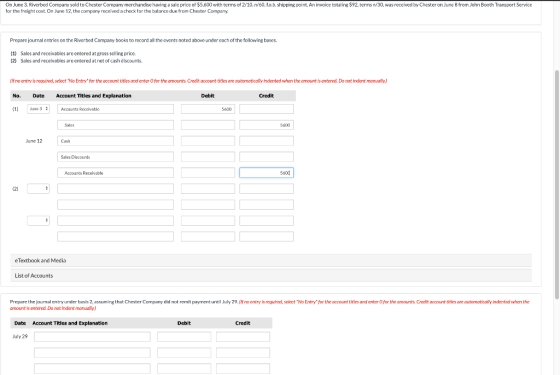
Task: Click the credit field on July 29 row
Action: coord(243,337)
